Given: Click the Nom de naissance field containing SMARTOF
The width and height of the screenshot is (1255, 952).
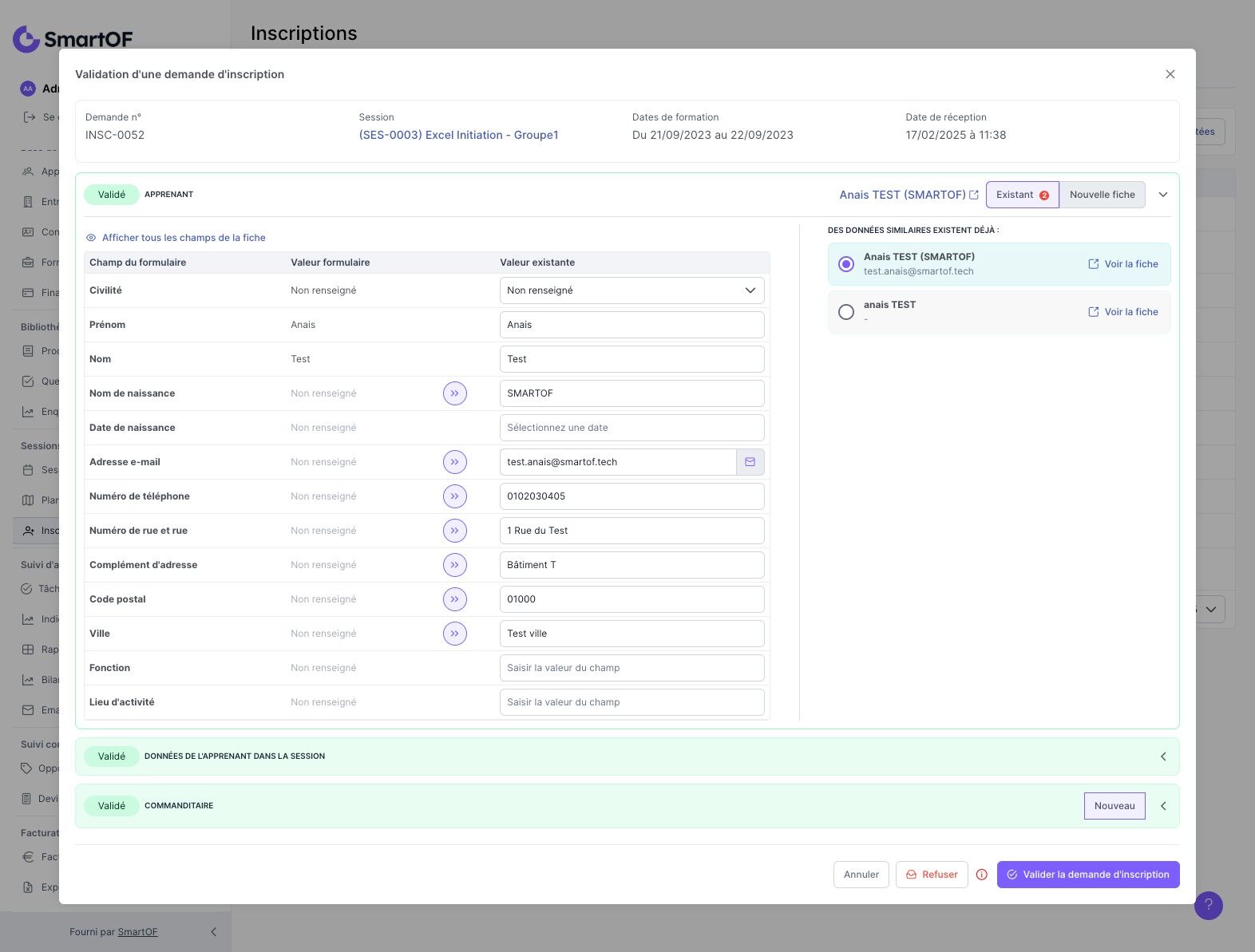Looking at the screenshot, I should [x=632, y=393].
